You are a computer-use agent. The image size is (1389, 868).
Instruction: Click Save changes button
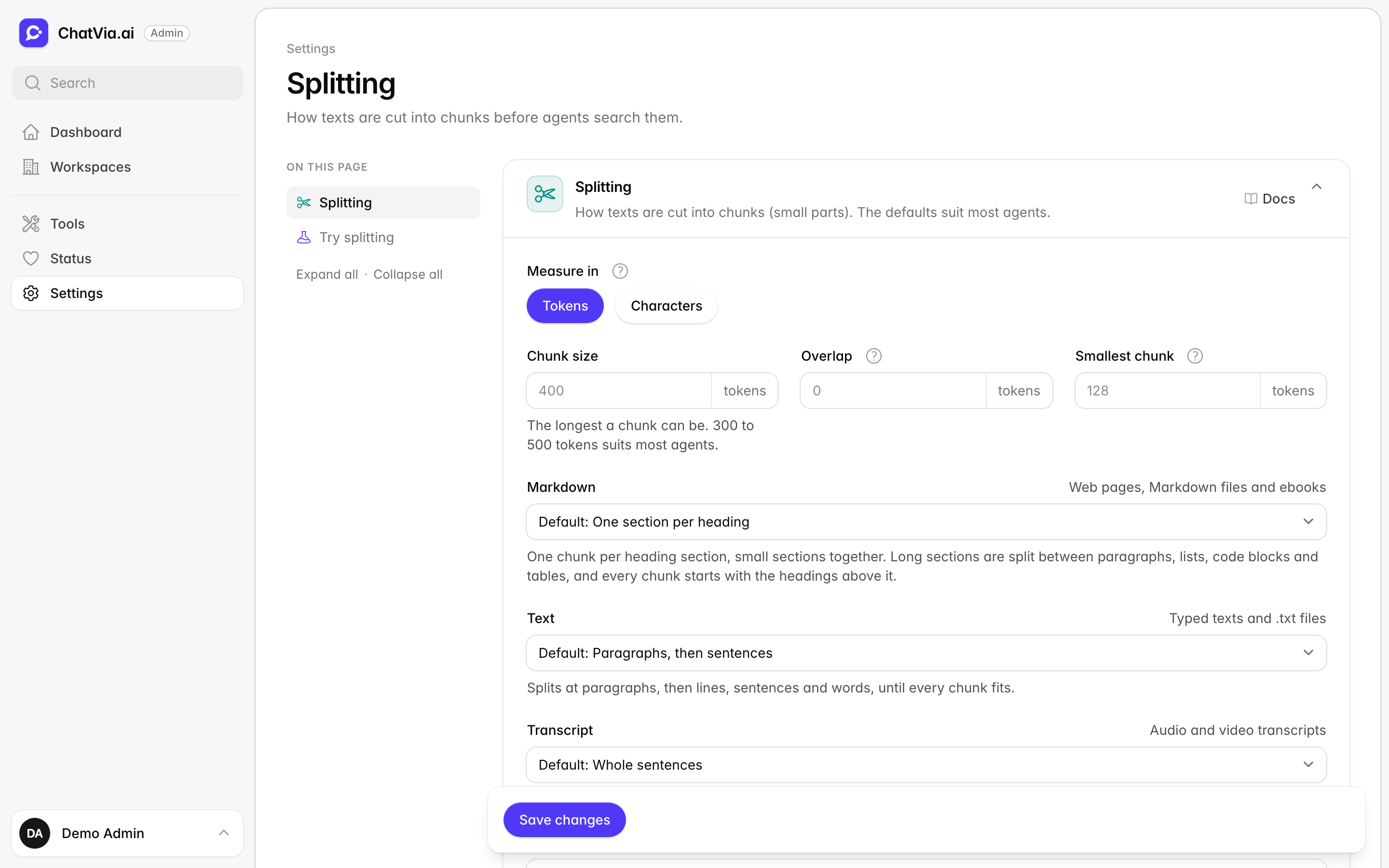[x=564, y=820]
